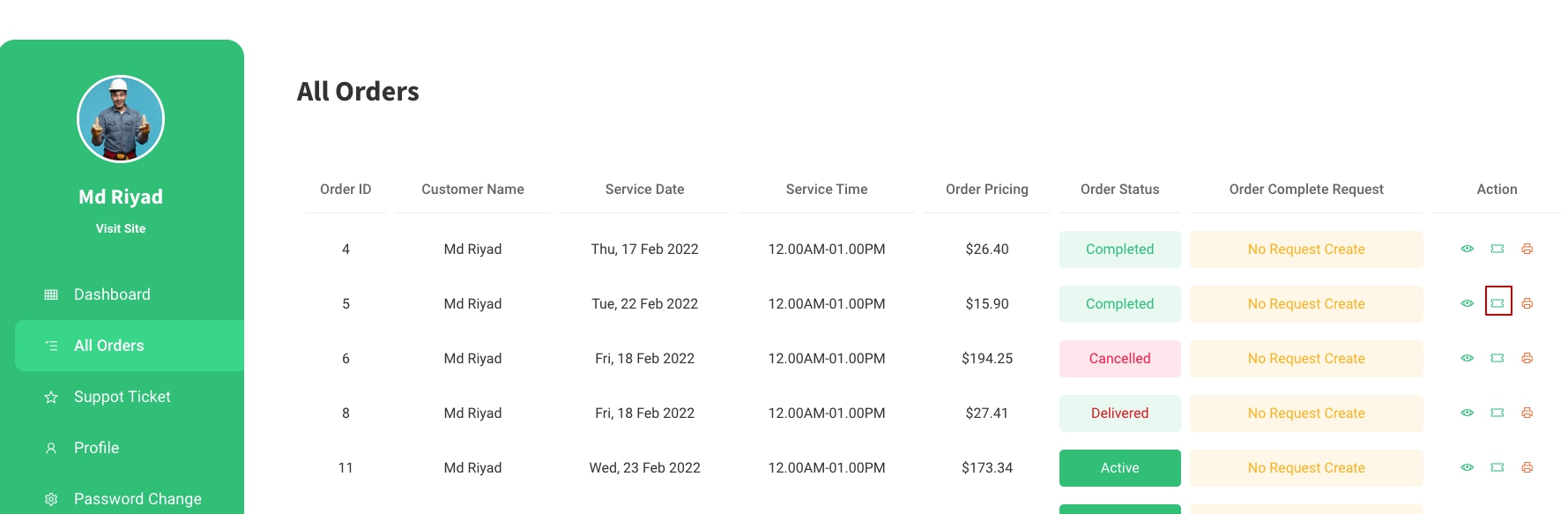
Task: Open the Profile sidebar page
Action: (x=96, y=448)
